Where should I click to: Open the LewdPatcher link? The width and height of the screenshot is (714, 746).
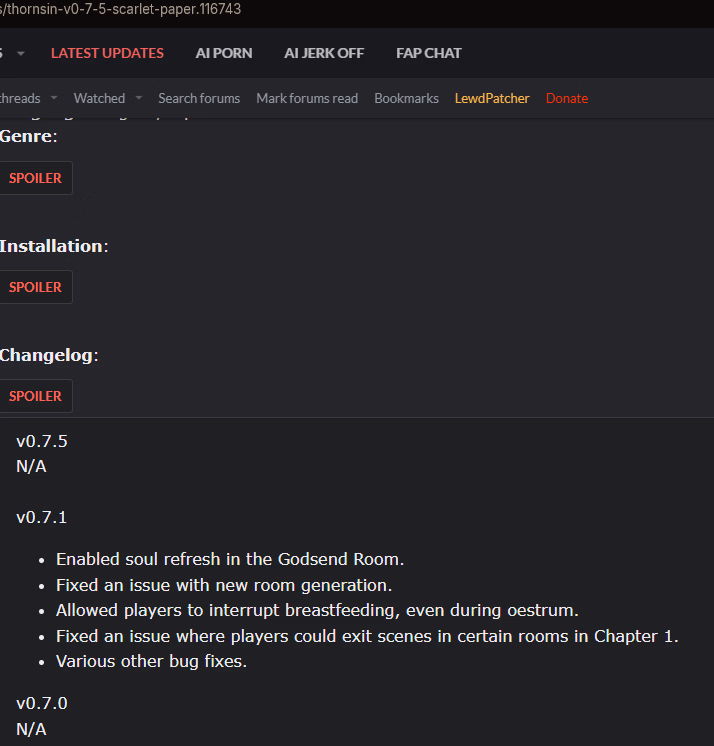492,98
